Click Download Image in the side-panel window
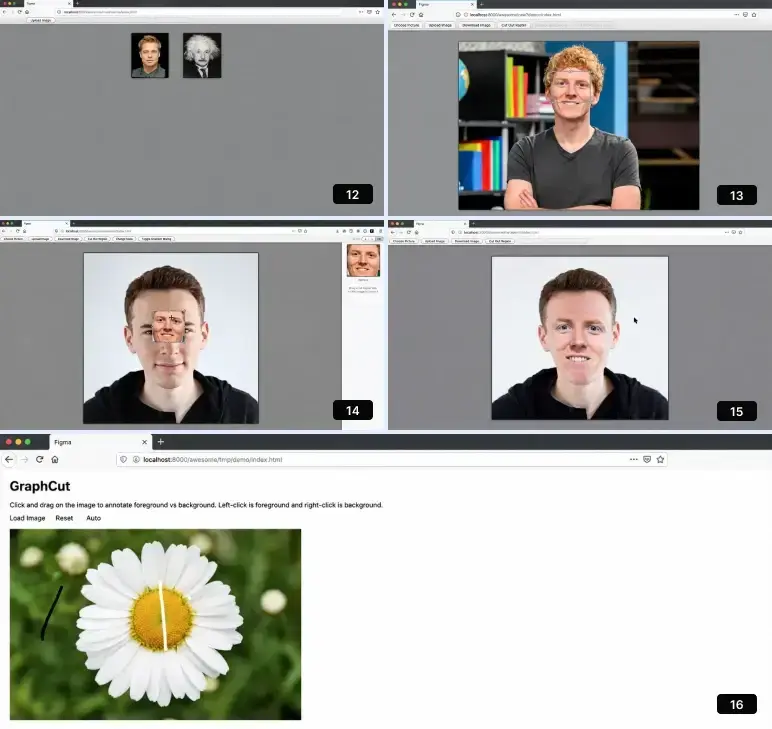Viewport: 772px width, 729px height. [68, 239]
